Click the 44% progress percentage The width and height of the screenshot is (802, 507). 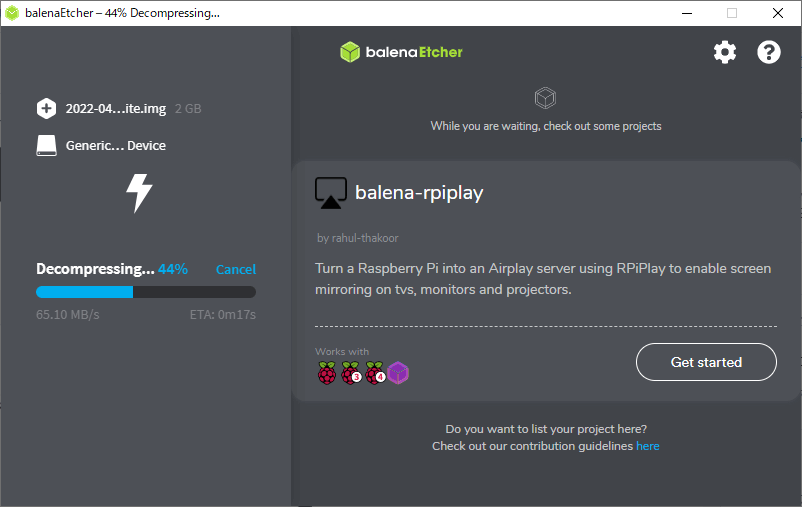coord(173,269)
